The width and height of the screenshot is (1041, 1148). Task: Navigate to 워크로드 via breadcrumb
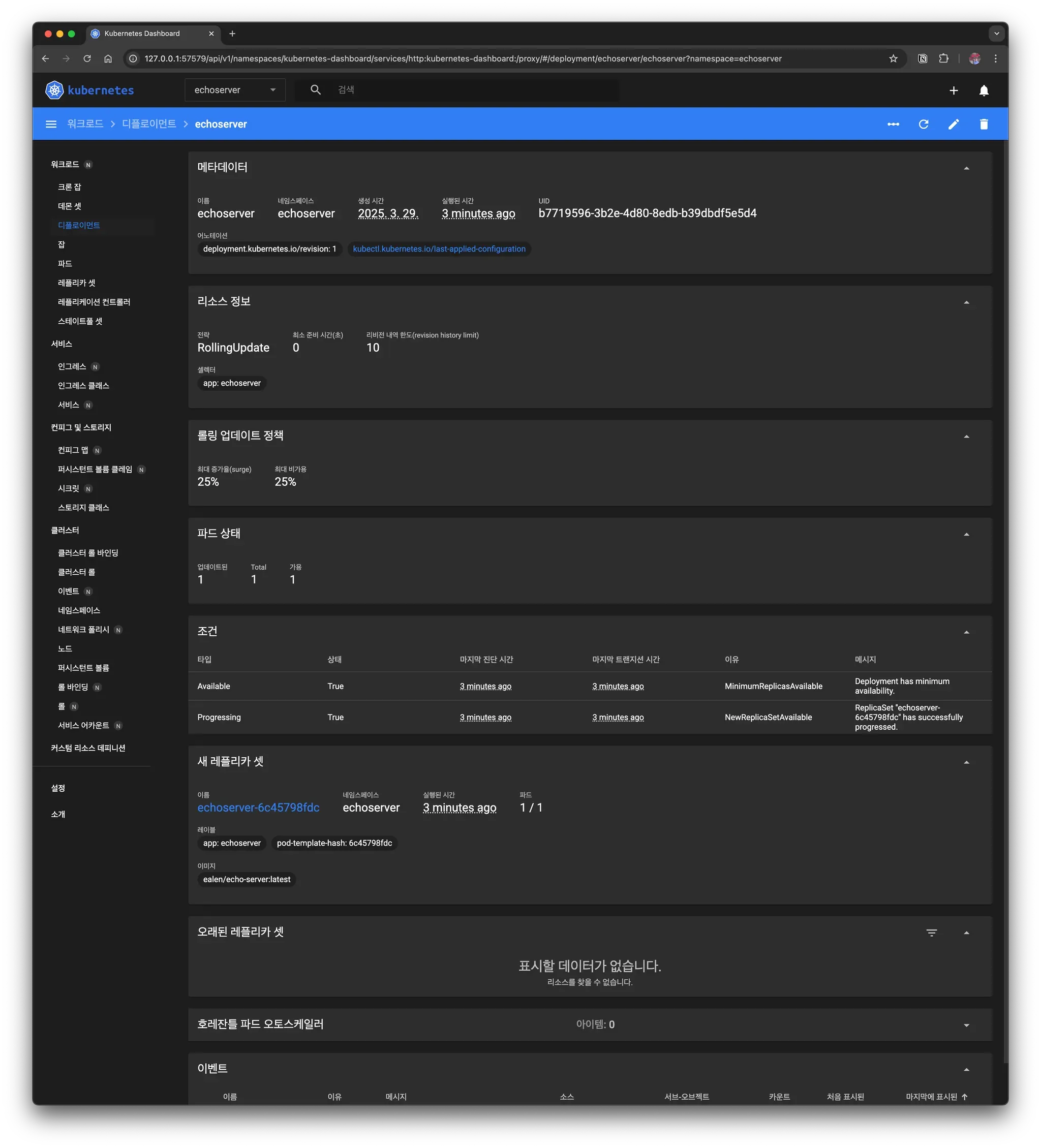(85, 123)
